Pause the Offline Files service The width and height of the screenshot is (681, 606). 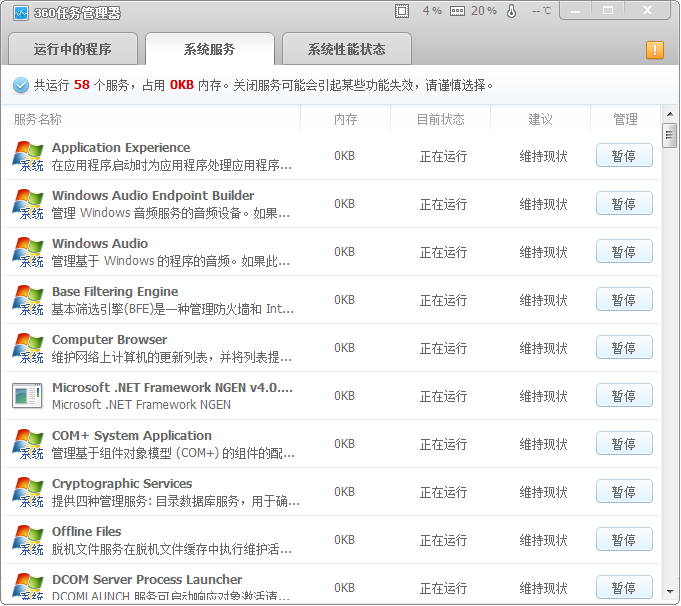(624, 540)
